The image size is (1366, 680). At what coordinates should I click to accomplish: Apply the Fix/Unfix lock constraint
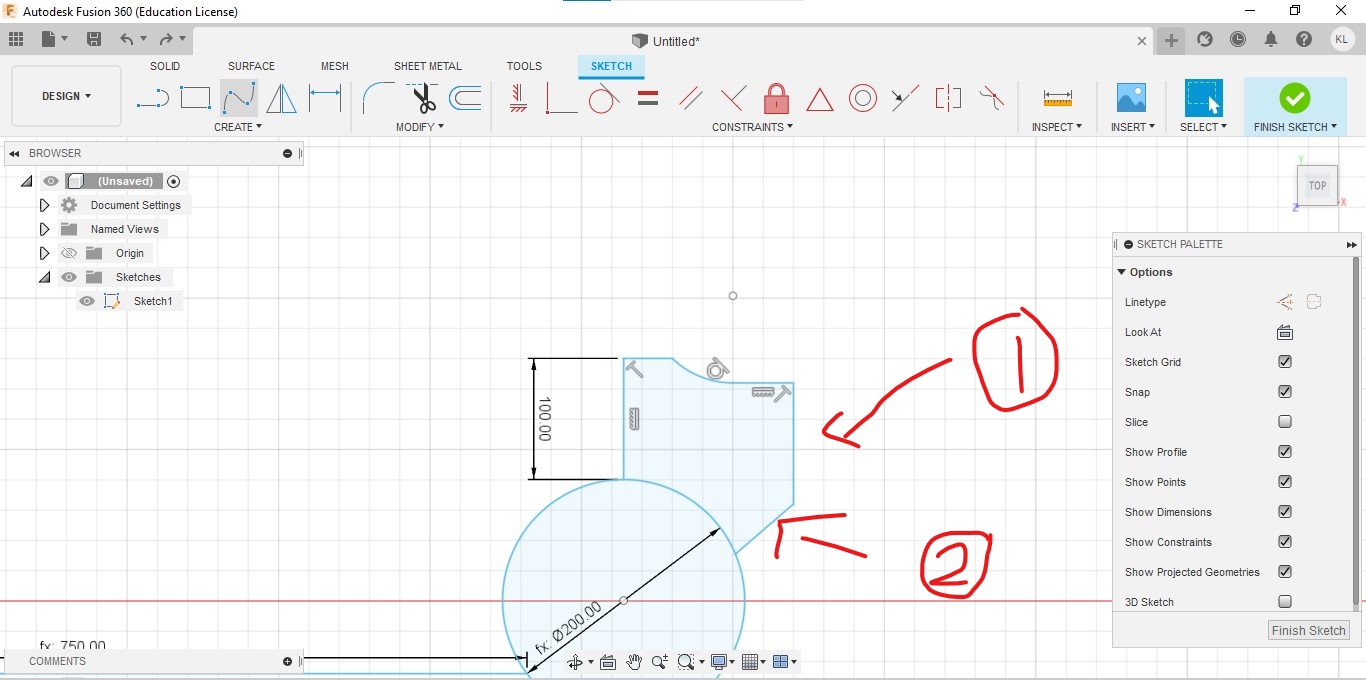[x=776, y=98]
